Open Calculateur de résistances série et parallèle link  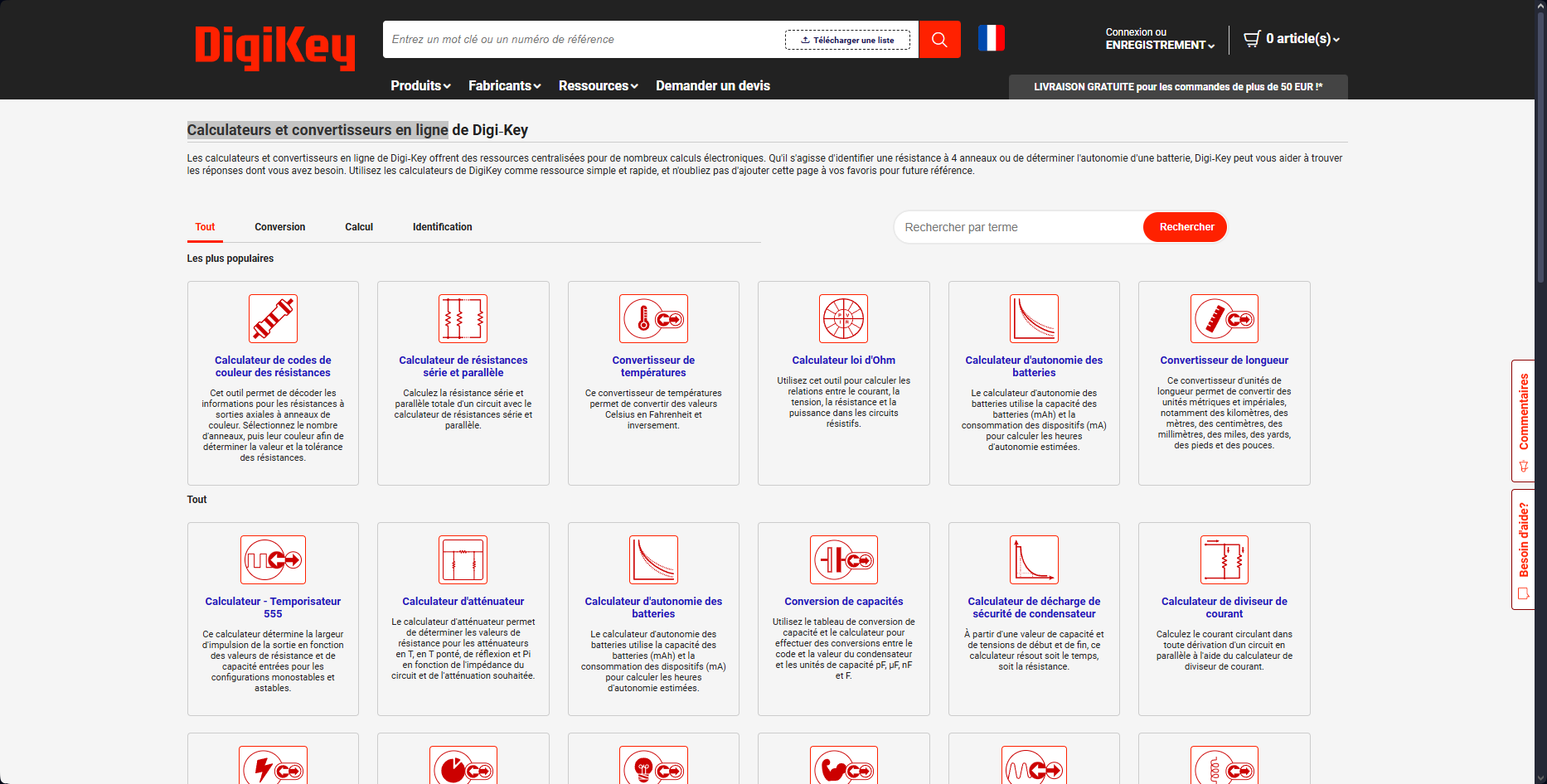click(463, 366)
